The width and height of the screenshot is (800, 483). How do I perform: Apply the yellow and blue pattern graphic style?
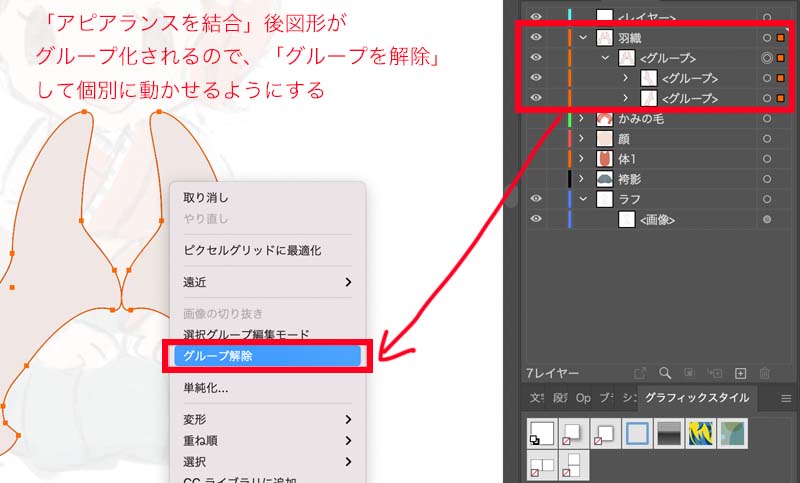(701, 433)
